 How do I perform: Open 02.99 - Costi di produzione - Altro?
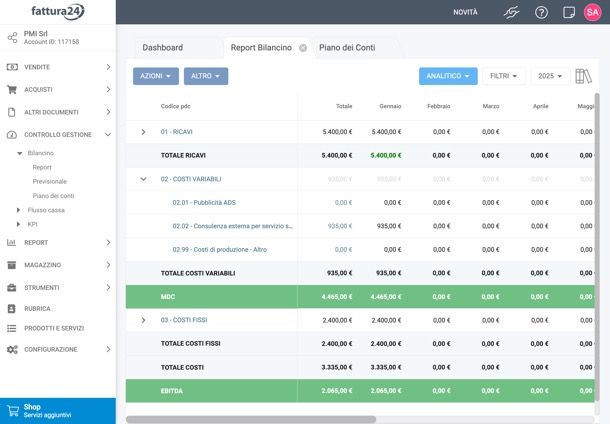click(220, 250)
